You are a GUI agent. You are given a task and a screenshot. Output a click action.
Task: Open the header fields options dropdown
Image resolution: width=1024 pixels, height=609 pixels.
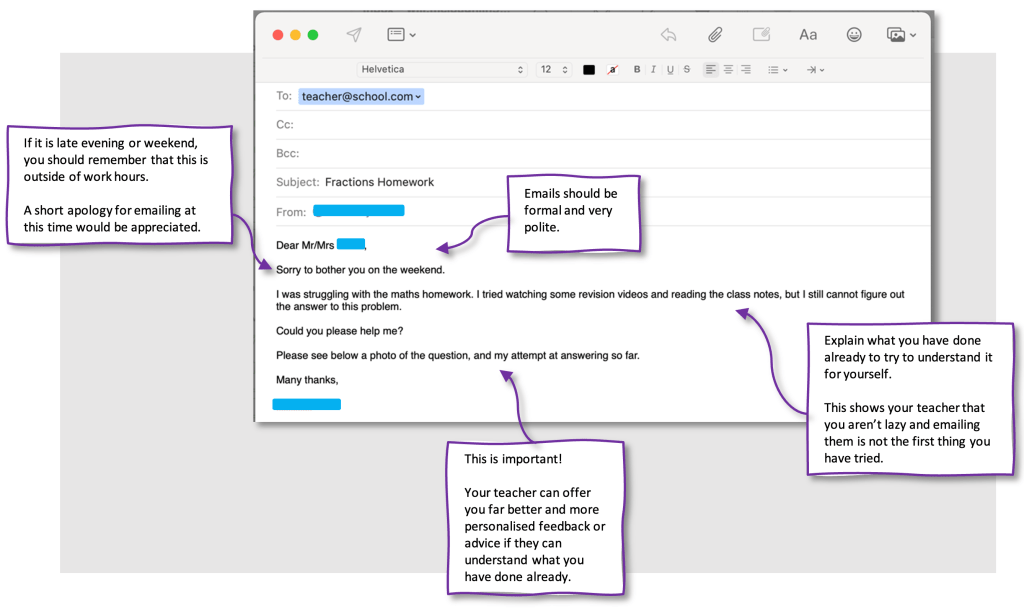pyautogui.click(x=401, y=35)
